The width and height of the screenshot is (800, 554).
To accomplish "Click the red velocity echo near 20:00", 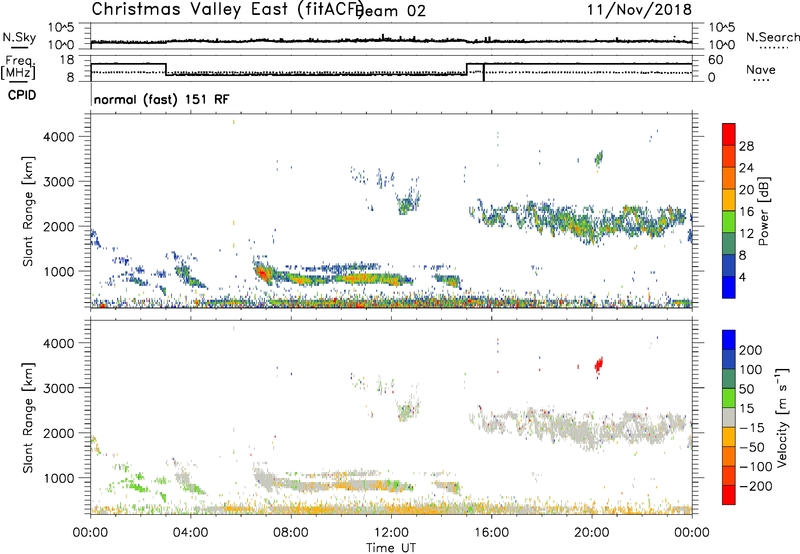I will point(599,365).
